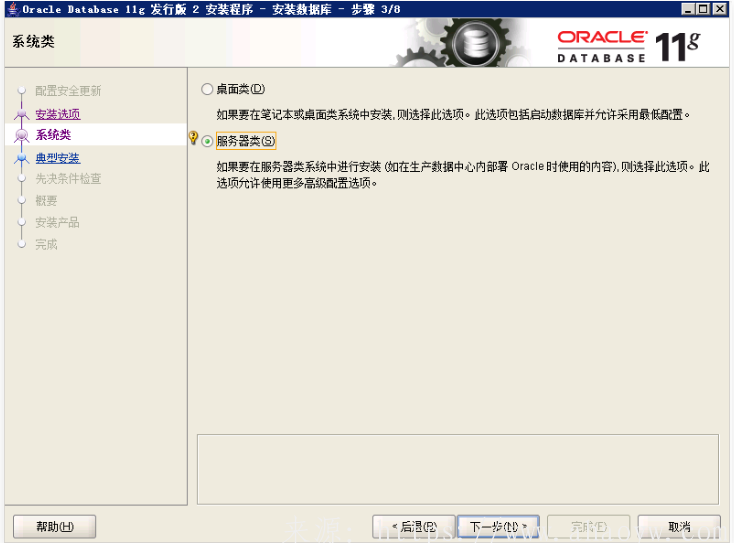Go to the 安装选项 step link

pyautogui.click(x=57, y=114)
